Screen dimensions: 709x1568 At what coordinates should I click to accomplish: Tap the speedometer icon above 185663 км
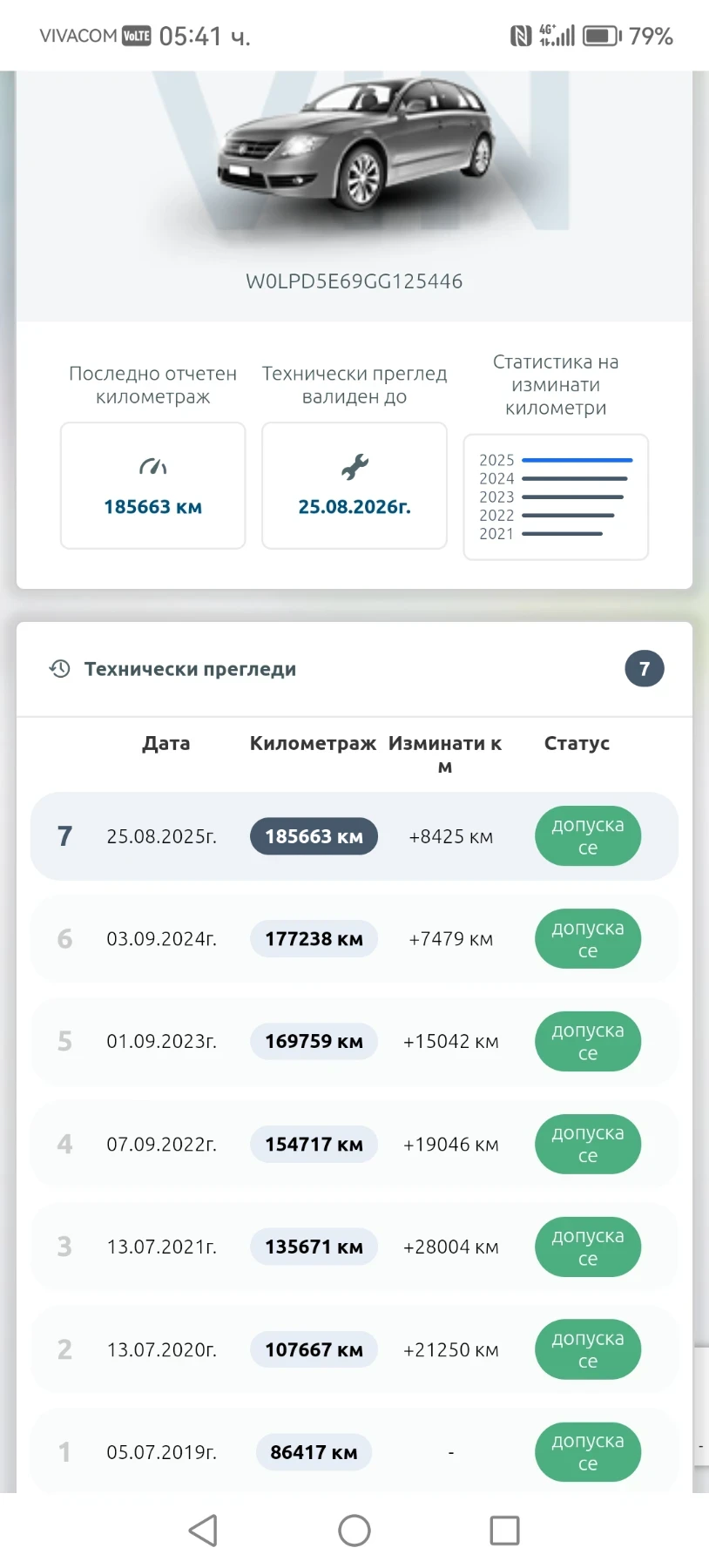pyautogui.click(x=152, y=468)
